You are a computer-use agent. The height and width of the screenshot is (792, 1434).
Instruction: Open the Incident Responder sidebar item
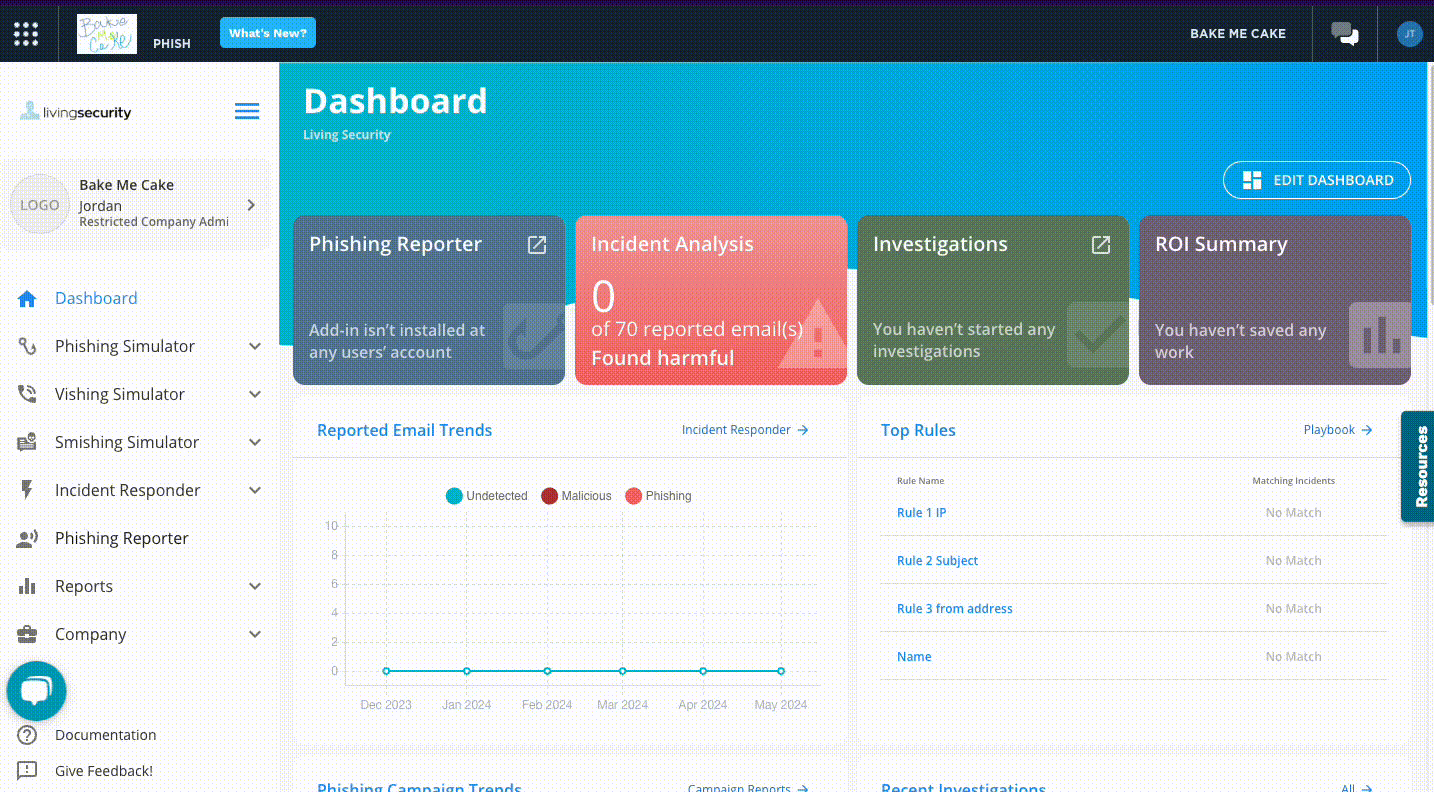click(128, 490)
